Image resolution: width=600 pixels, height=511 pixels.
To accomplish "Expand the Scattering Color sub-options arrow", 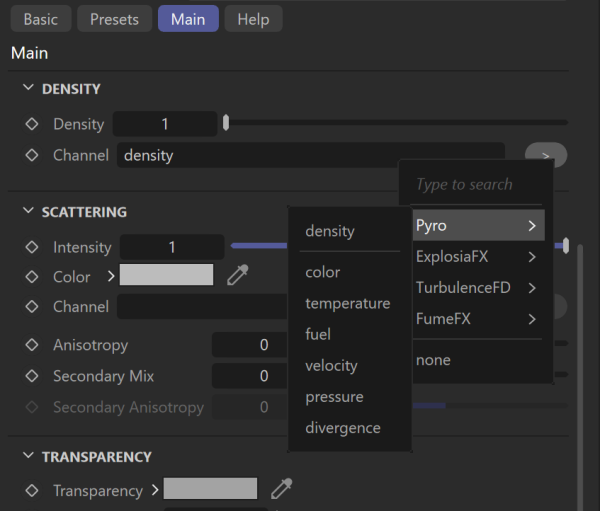I will [x=109, y=276].
